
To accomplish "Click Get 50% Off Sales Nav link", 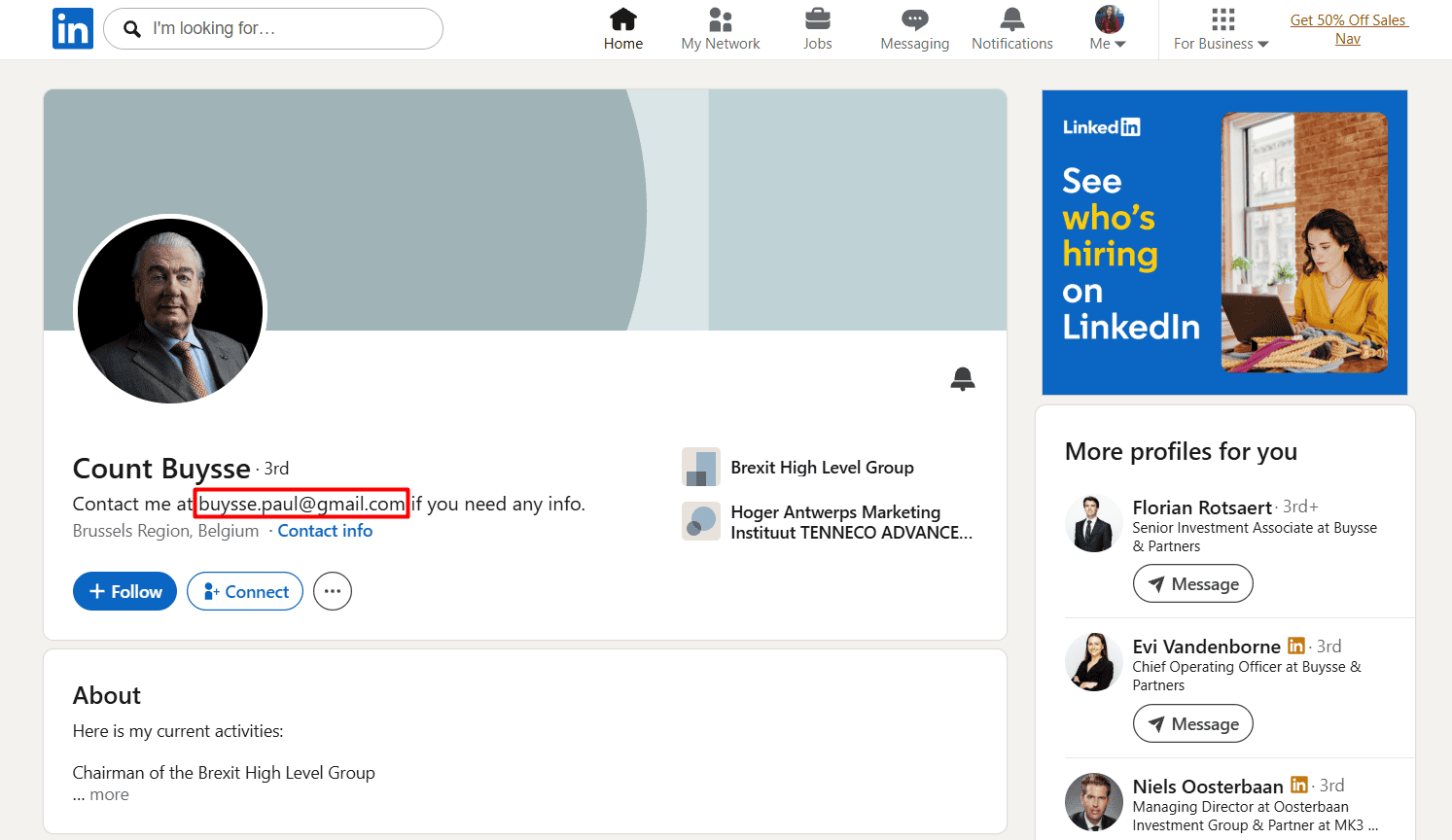I will pos(1348,29).
